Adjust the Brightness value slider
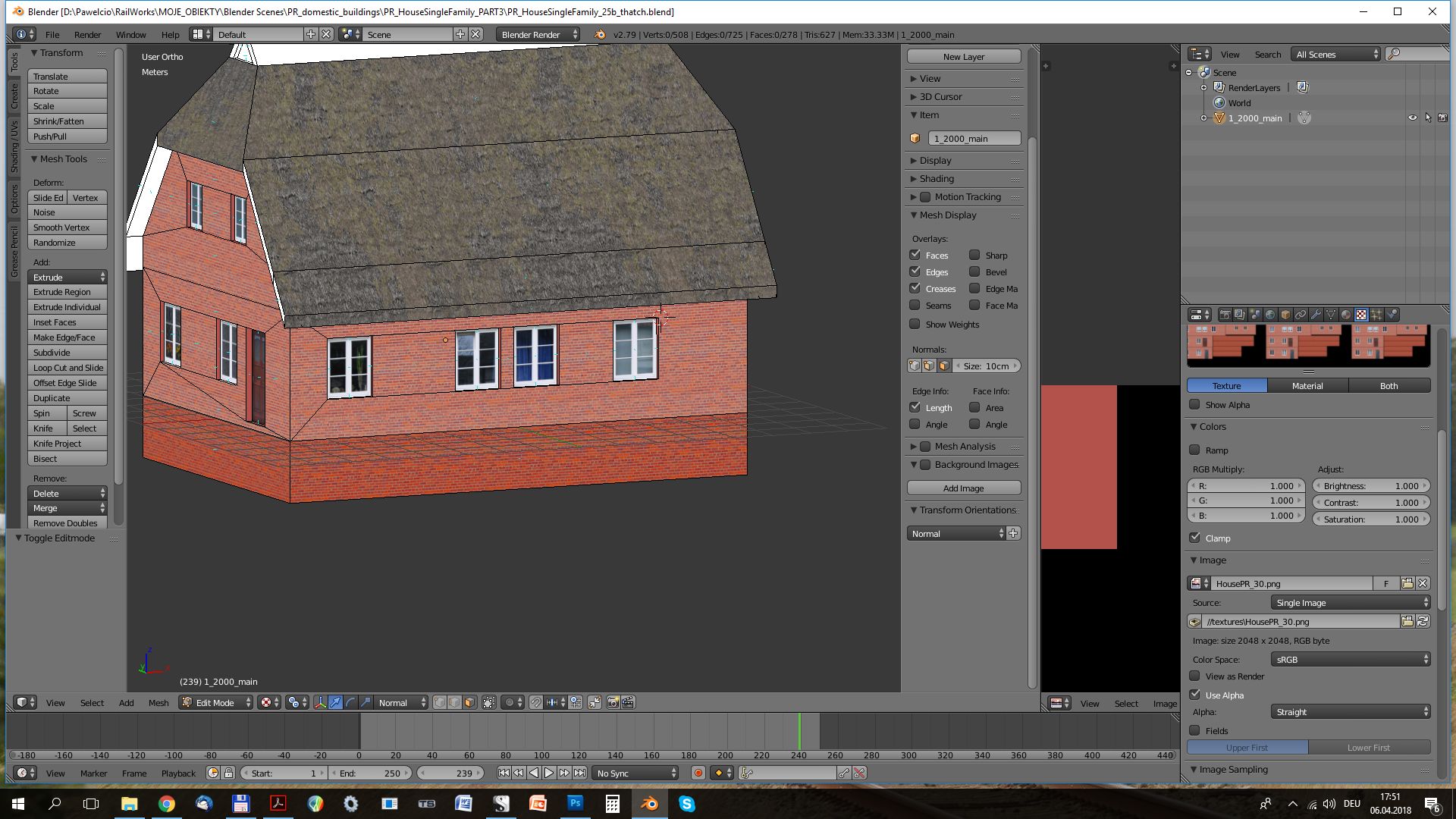The height and width of the screenshot is (819, 1456). click(x=1370, y=485)
